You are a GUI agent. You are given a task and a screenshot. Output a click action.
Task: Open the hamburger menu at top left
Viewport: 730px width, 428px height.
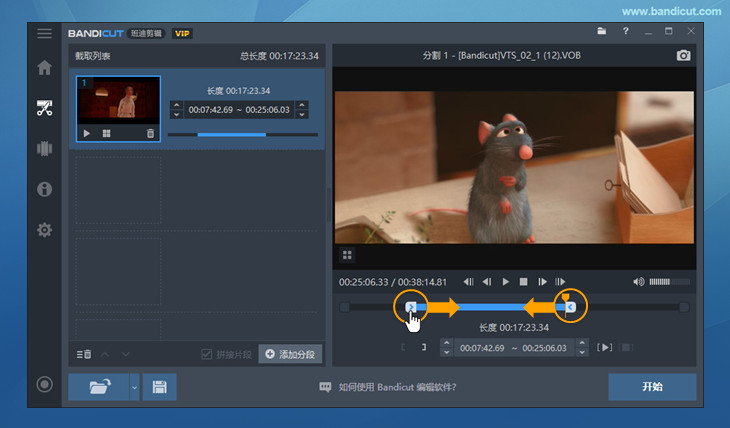click(45, 33)
